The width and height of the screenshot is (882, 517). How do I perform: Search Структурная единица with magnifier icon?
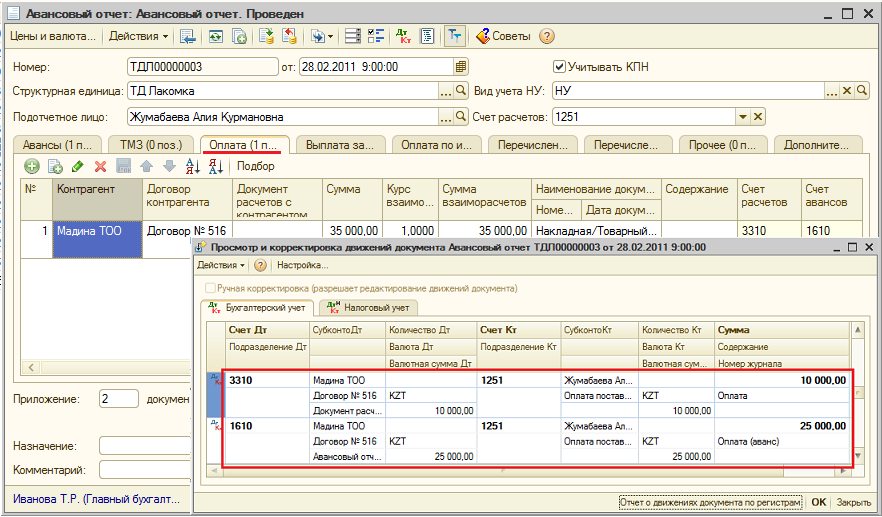(461, 91)
